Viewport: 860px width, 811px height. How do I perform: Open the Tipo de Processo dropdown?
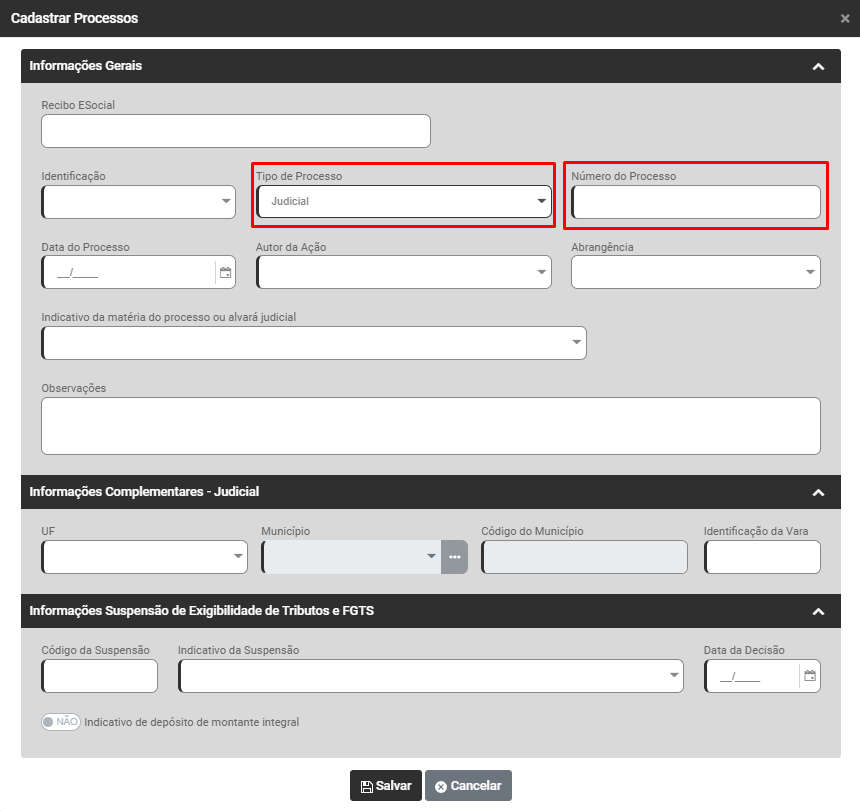tap(404, 202)
